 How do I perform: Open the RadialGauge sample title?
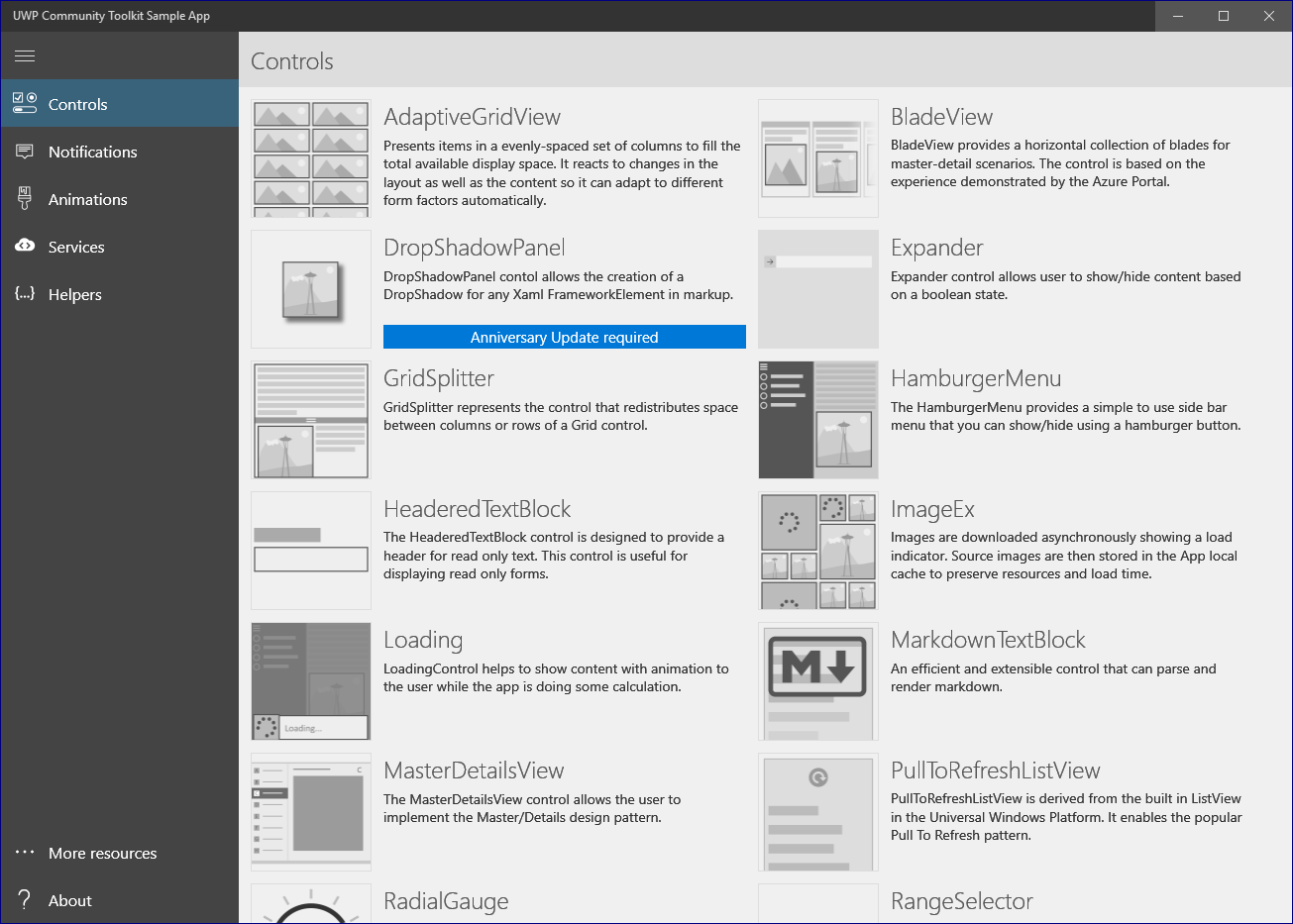coord(446,901)
